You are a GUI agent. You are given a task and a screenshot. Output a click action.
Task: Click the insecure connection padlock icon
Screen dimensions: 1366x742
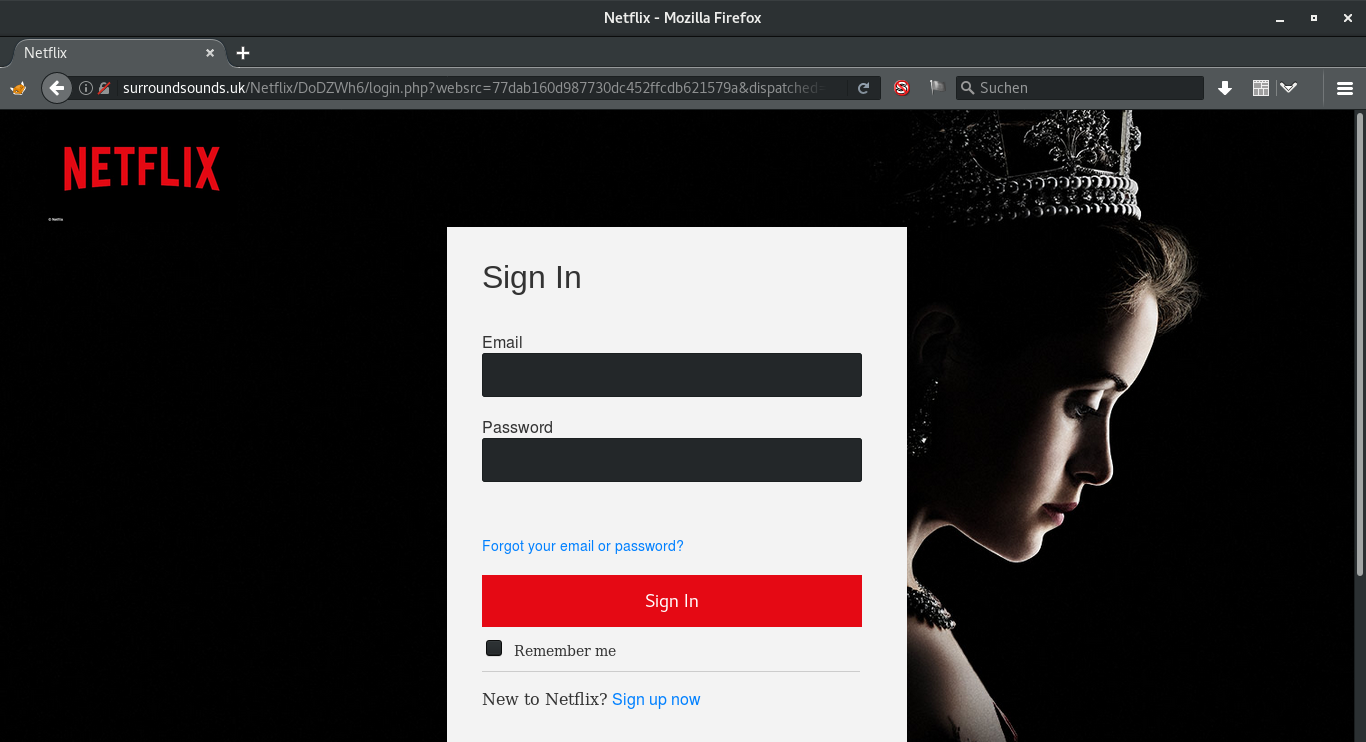[104, 88]
